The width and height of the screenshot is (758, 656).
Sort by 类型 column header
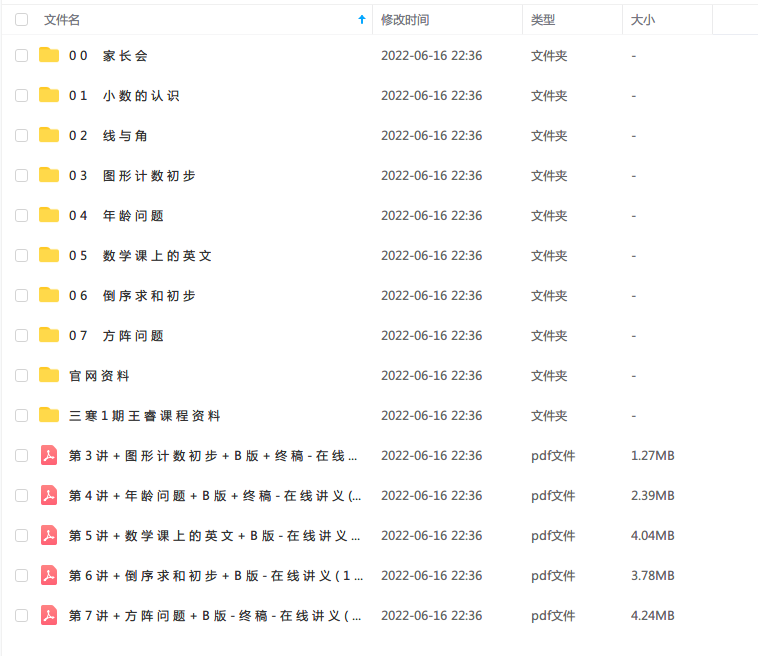543,20
